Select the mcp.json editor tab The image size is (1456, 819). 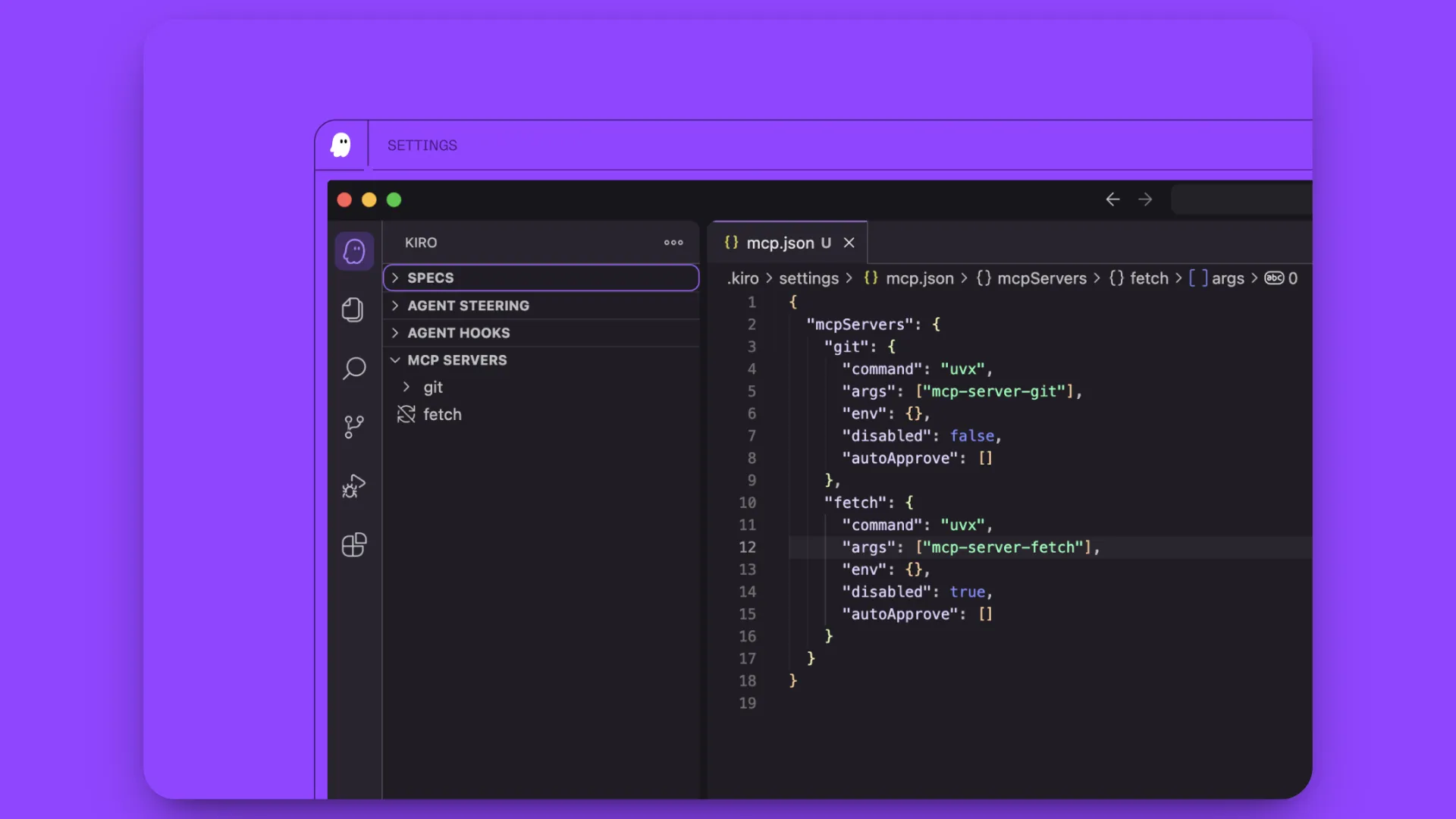point(780,243)
